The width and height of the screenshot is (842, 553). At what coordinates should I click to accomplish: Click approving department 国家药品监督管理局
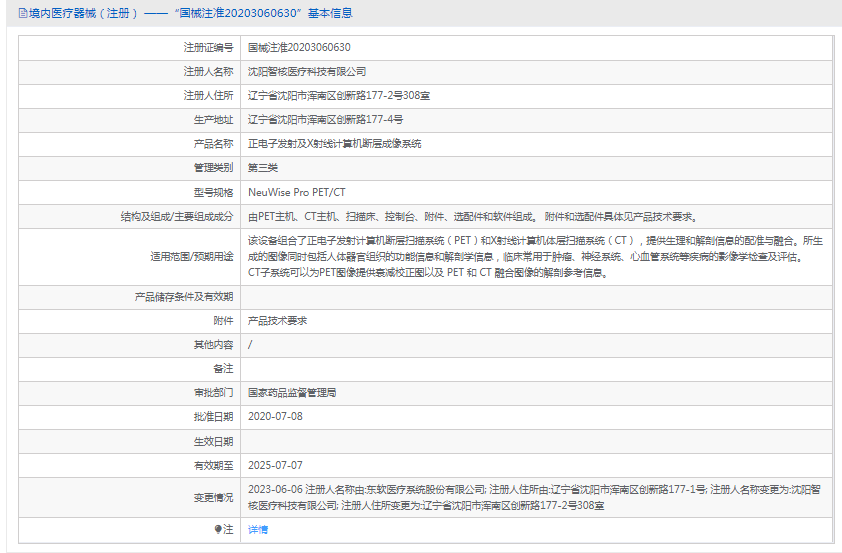tap(292, 392)
